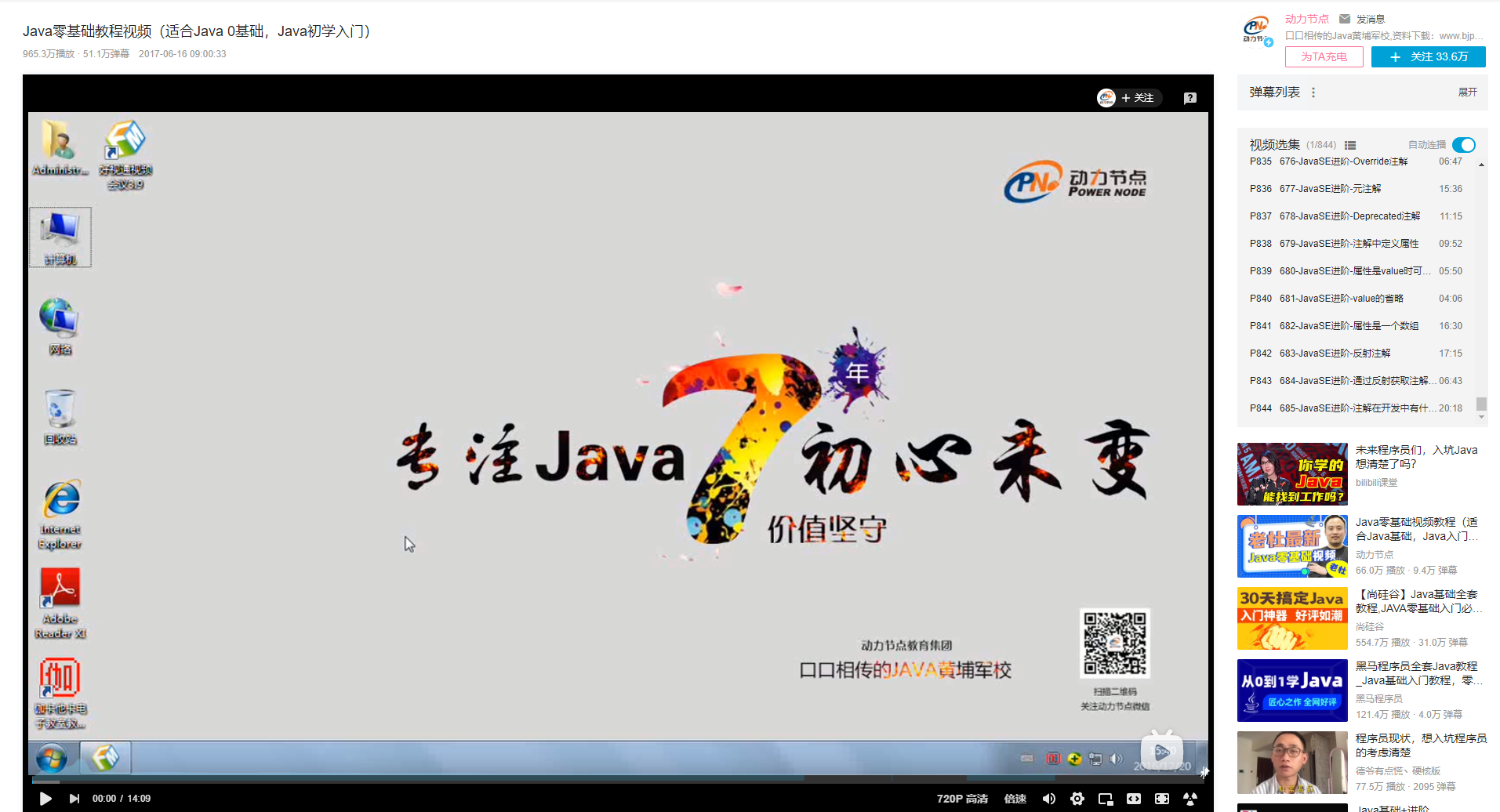Select episode P836 元注解
This screenshot has width=1500, height=812.
point(1357,189)
